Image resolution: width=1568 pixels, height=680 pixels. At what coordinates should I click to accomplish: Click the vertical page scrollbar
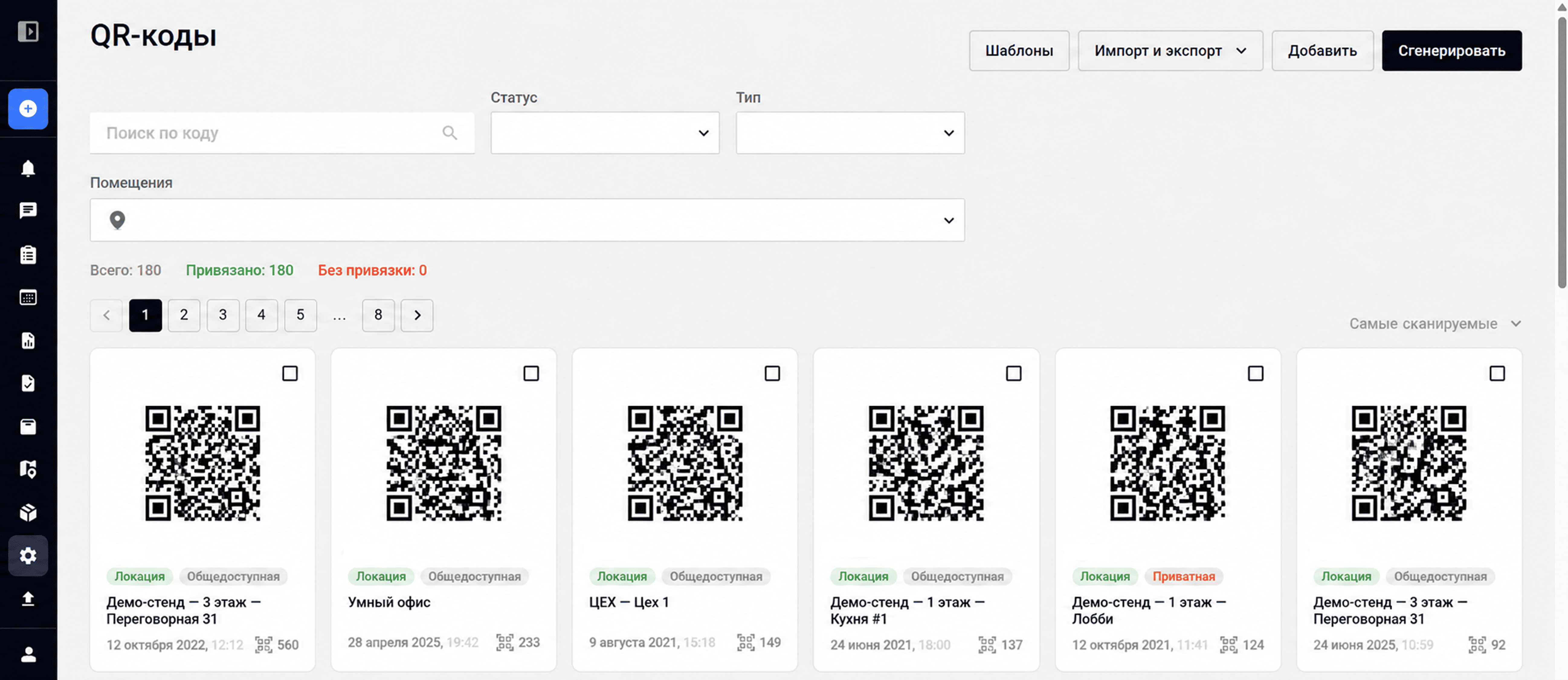1561,152
